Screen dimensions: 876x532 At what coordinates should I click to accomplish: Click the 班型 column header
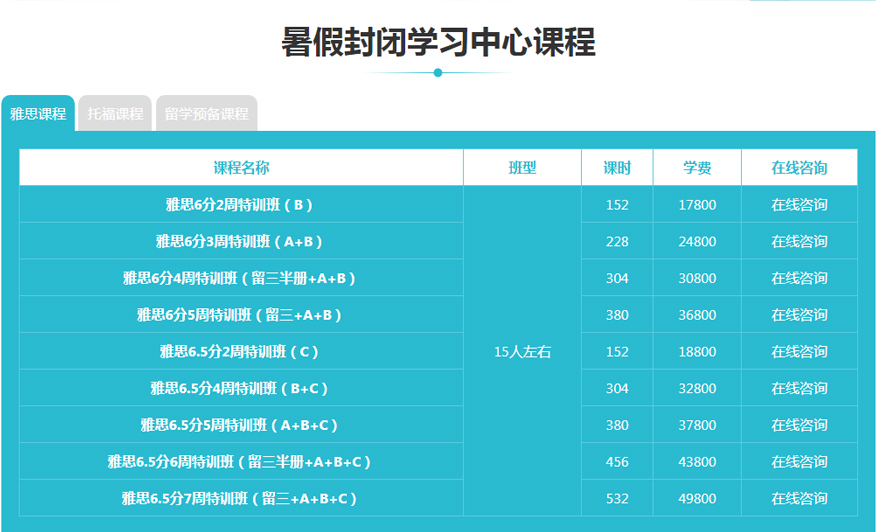pos(522,168)
